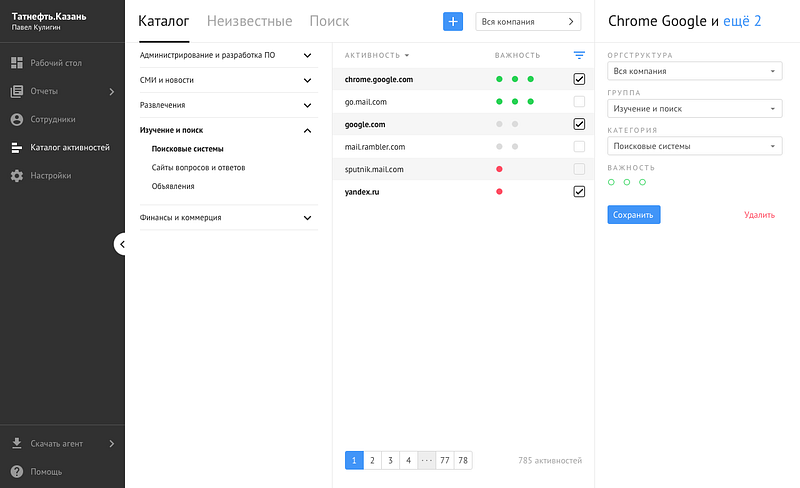The height and width of the screenshot is (488, 800).
Task: Uncheck the google.com checkbox
Action: click(579, 124)
